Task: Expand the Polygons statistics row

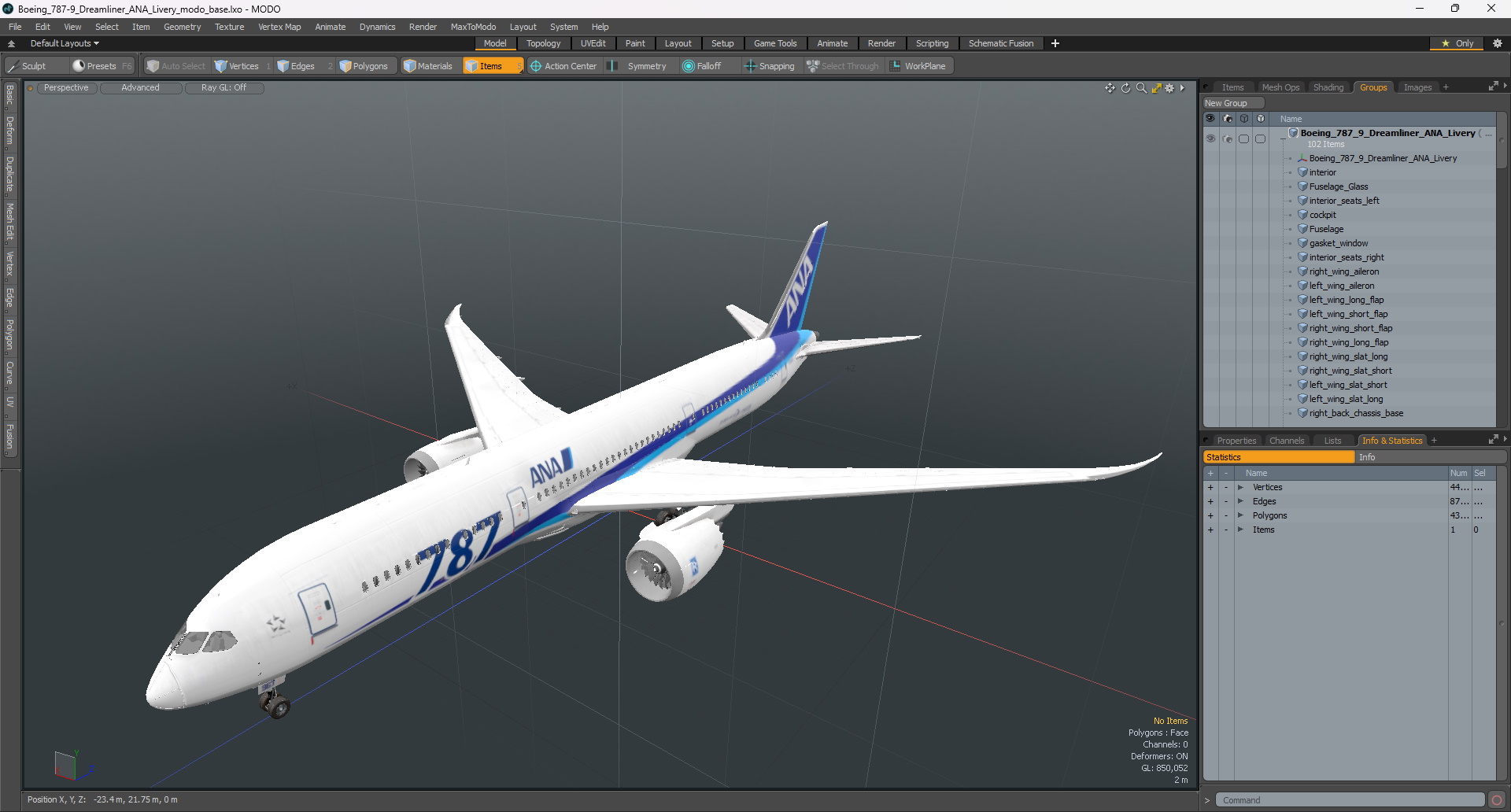Action: tap(1240, 516)
